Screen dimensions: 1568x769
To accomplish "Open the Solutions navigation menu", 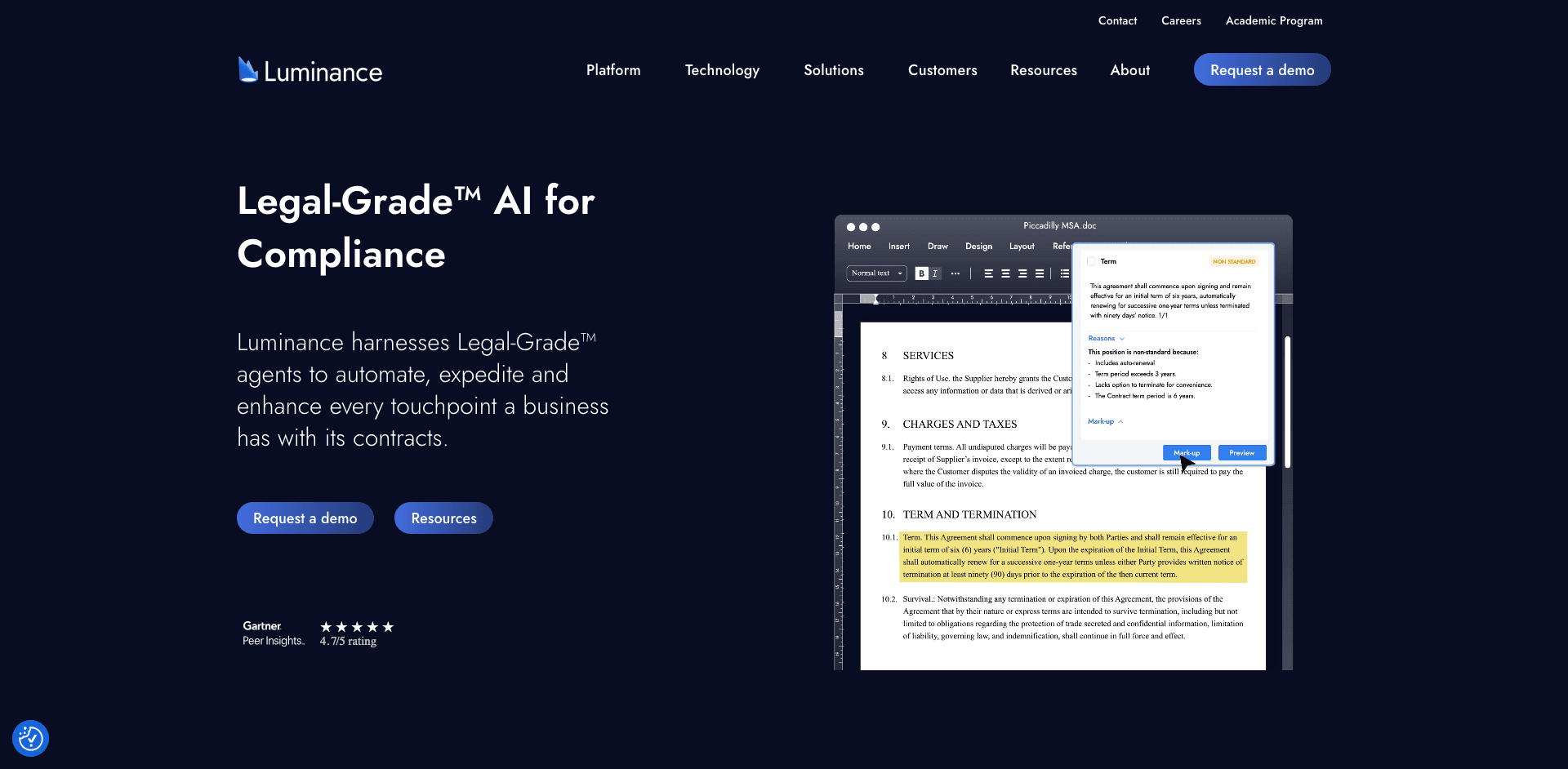I will 834,70.
